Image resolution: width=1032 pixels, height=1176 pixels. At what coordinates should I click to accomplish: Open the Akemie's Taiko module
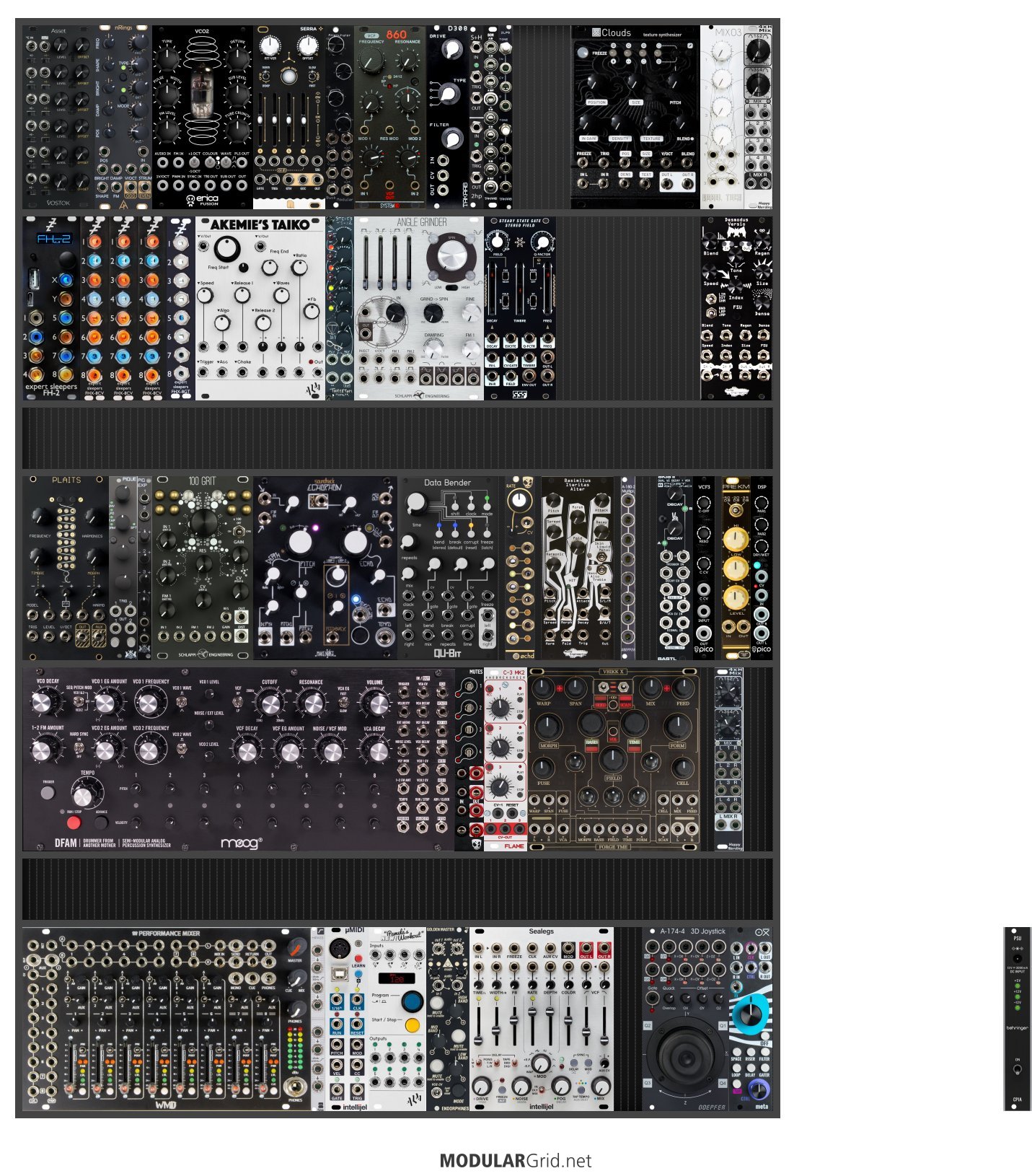(x=260, y=308)
